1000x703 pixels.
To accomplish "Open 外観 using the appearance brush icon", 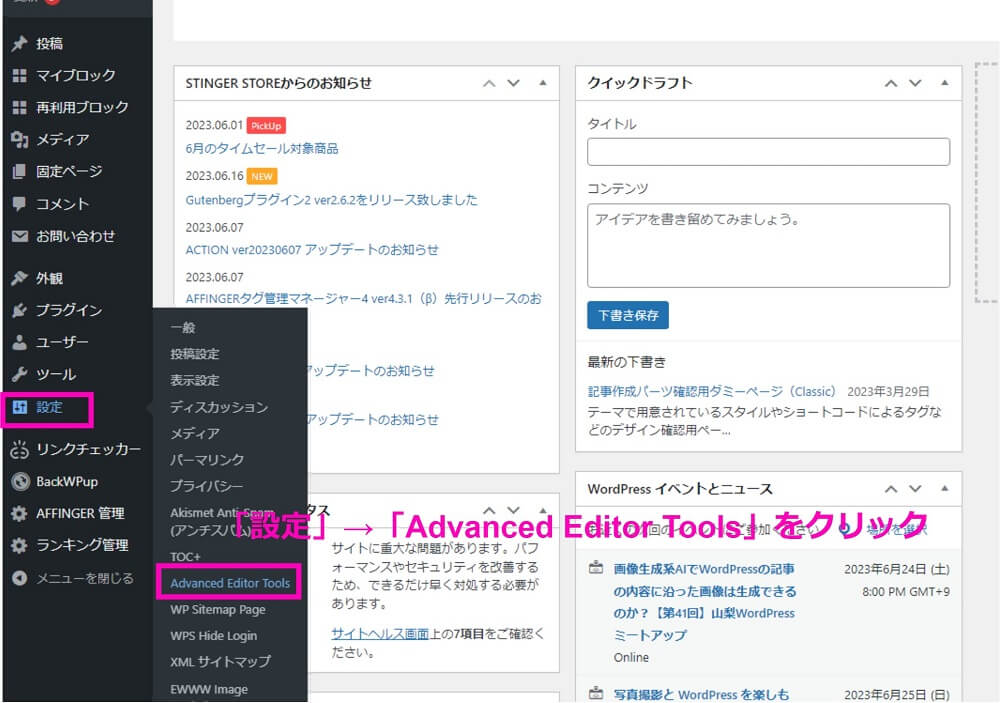I will (x=22, y=277).
